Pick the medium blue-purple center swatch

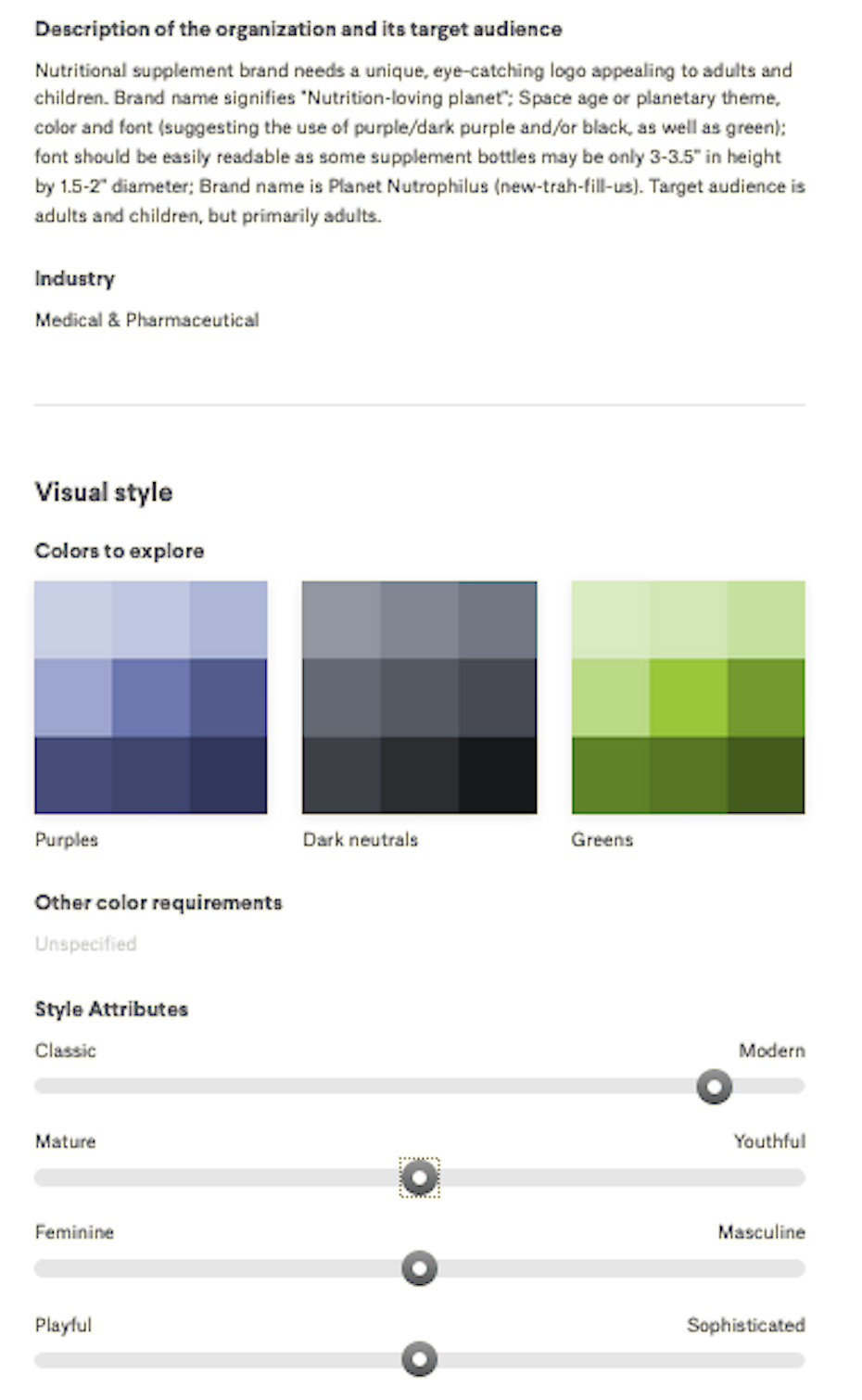click(150, 697)
